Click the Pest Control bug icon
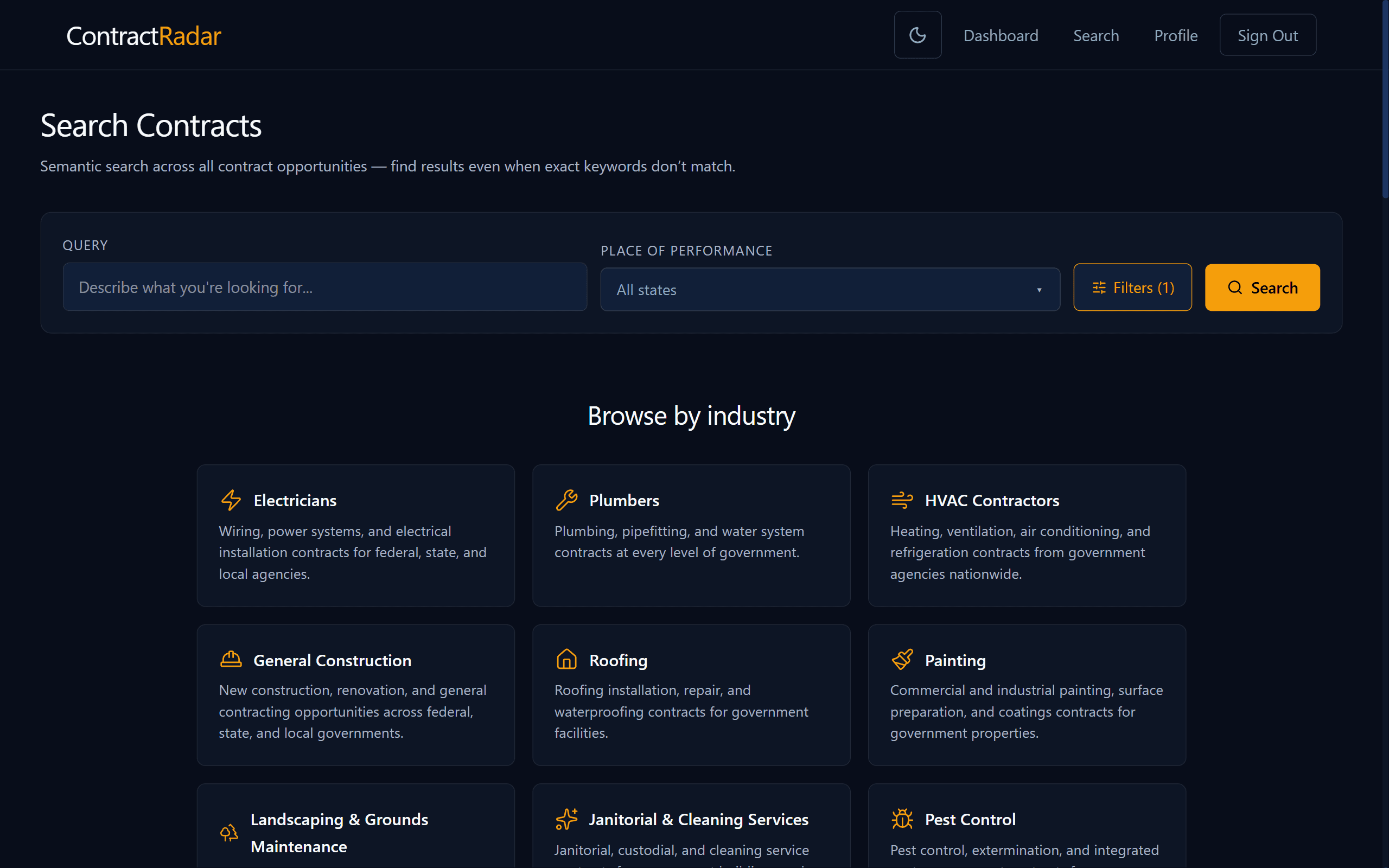Screen dimensions: 1389x868 click(x=902, y=819)
